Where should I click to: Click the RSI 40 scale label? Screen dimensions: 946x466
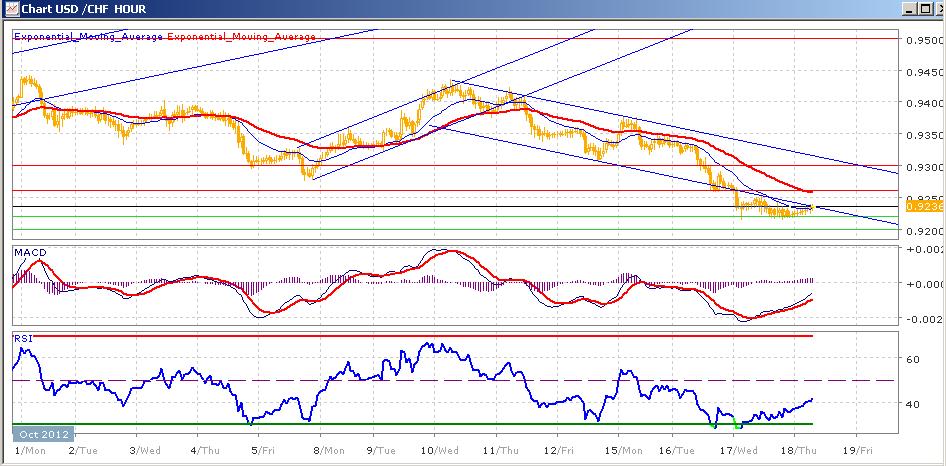[x=913, y=404]
